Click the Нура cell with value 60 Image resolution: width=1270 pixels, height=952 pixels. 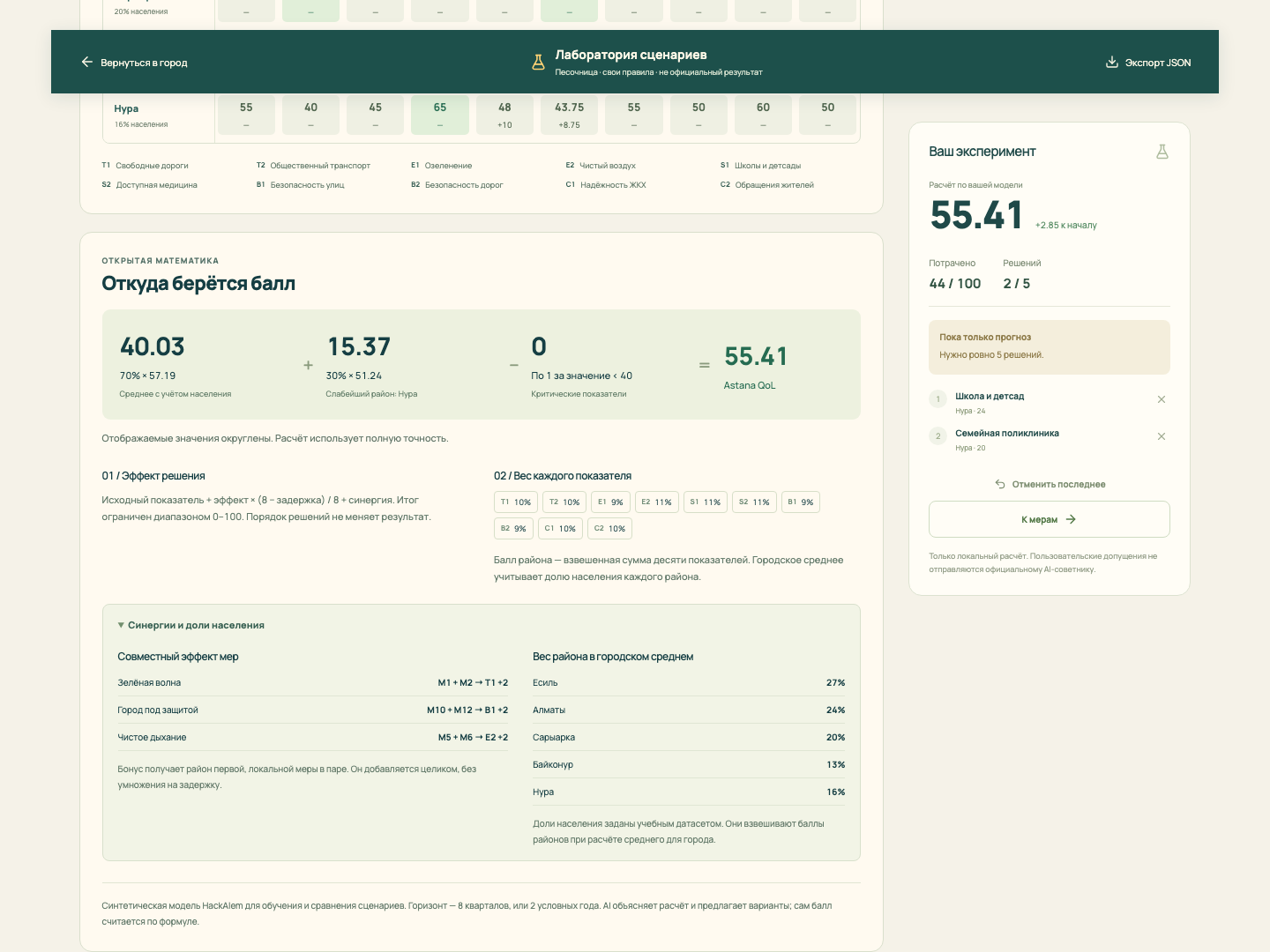coord(763,115)
